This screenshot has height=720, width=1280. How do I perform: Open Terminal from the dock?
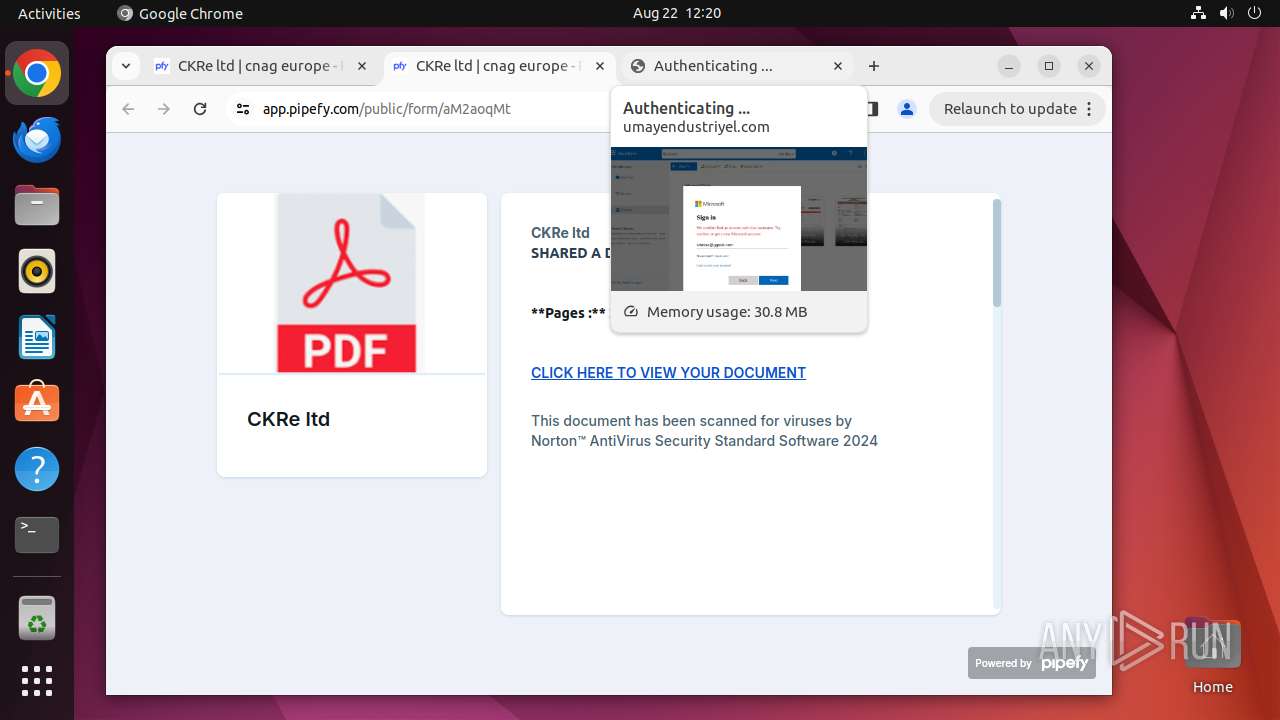click(37, 535)
